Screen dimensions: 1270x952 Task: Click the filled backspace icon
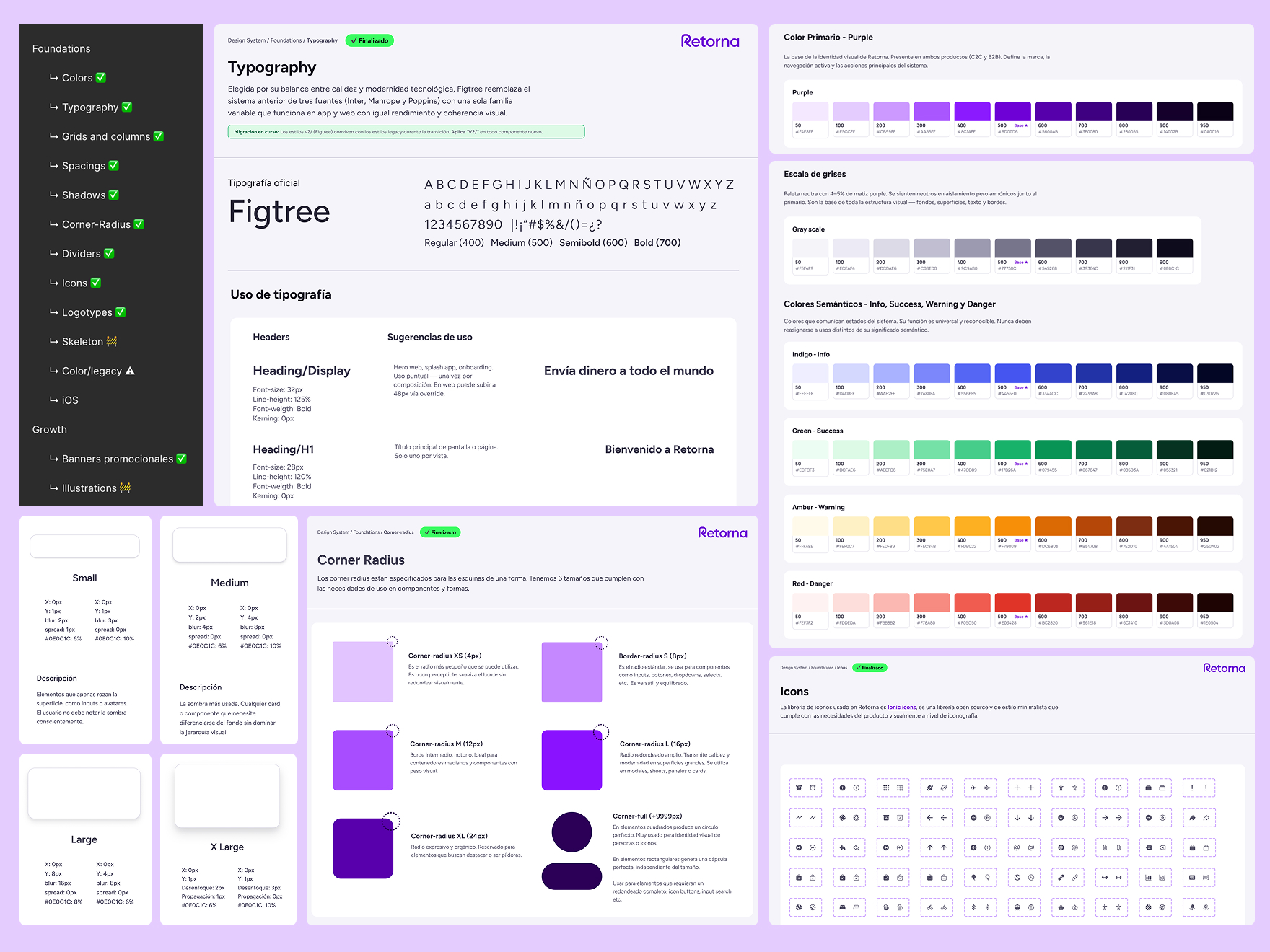point(1148,847)
